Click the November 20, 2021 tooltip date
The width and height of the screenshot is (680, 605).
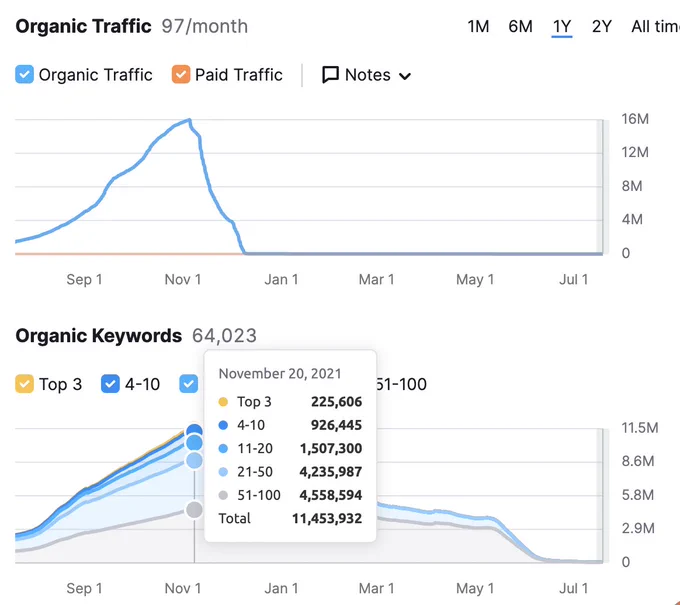tap(280, 374)
